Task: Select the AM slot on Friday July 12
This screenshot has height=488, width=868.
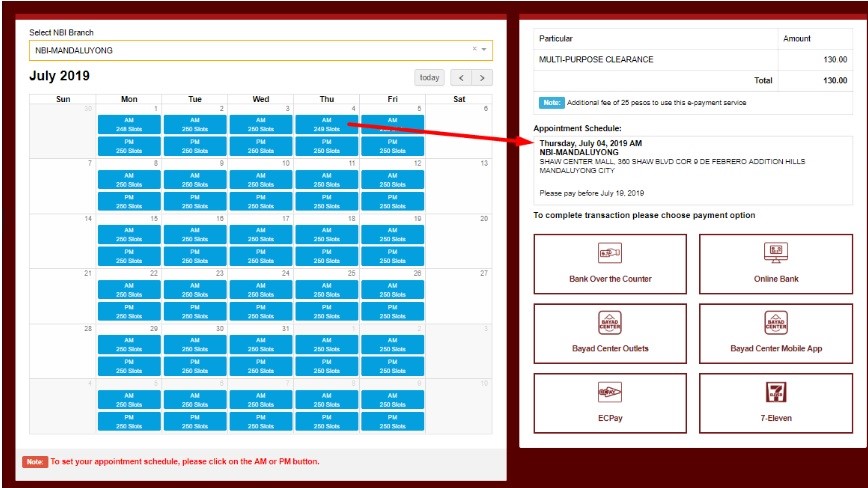Action: pos(392,180)
